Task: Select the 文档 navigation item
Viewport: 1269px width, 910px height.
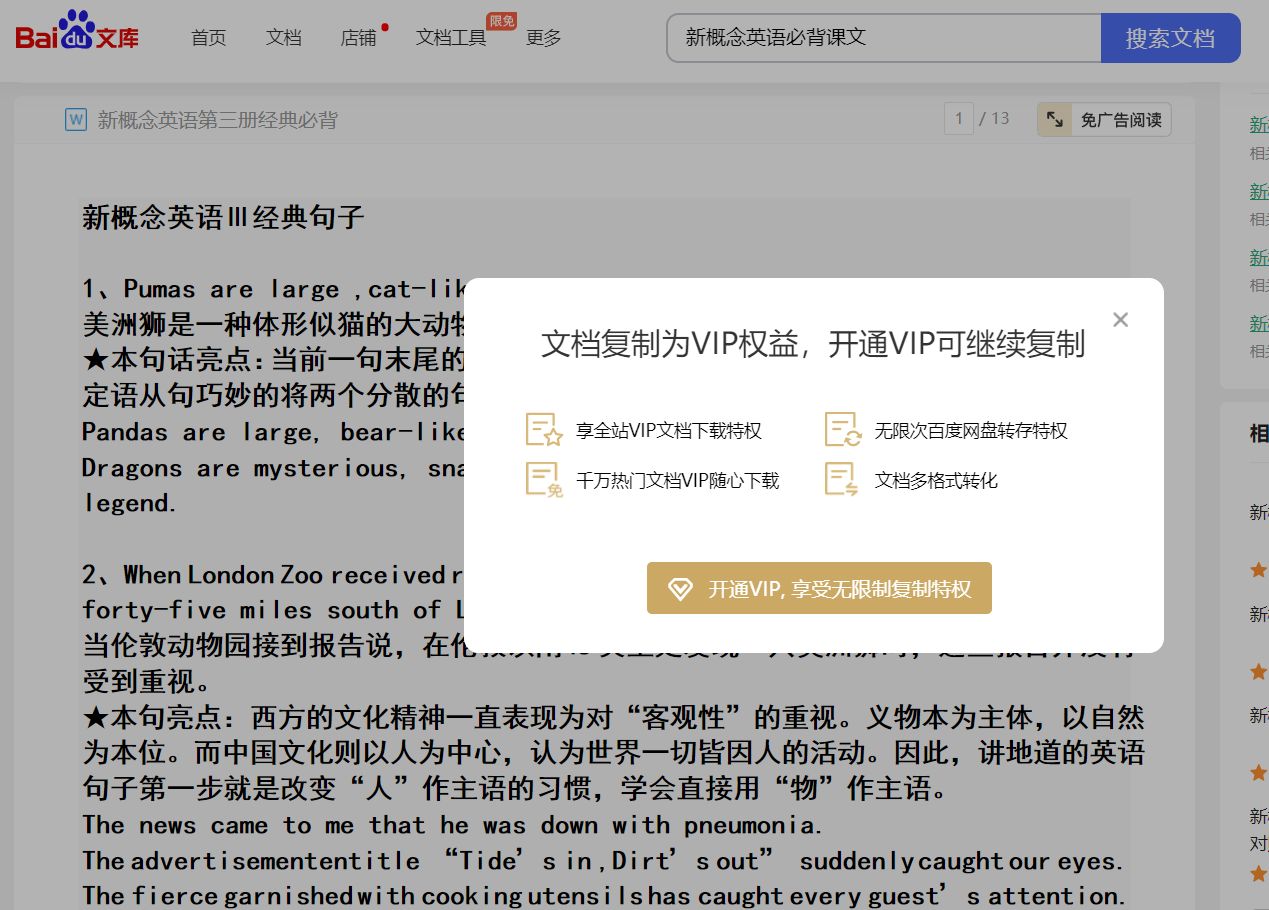Action: tap(283, 37)
